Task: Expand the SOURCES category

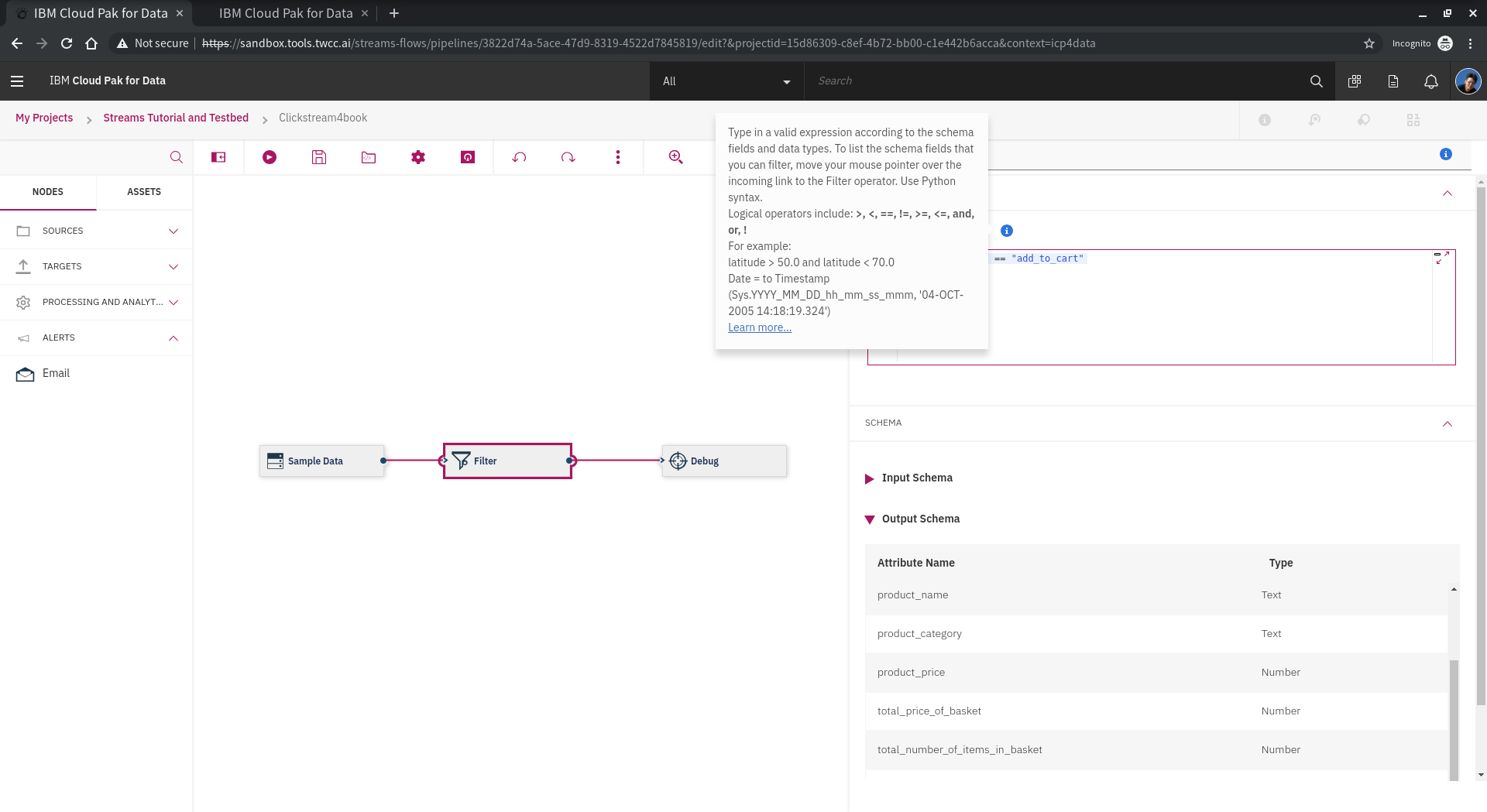Action: [x=173, y=231]
